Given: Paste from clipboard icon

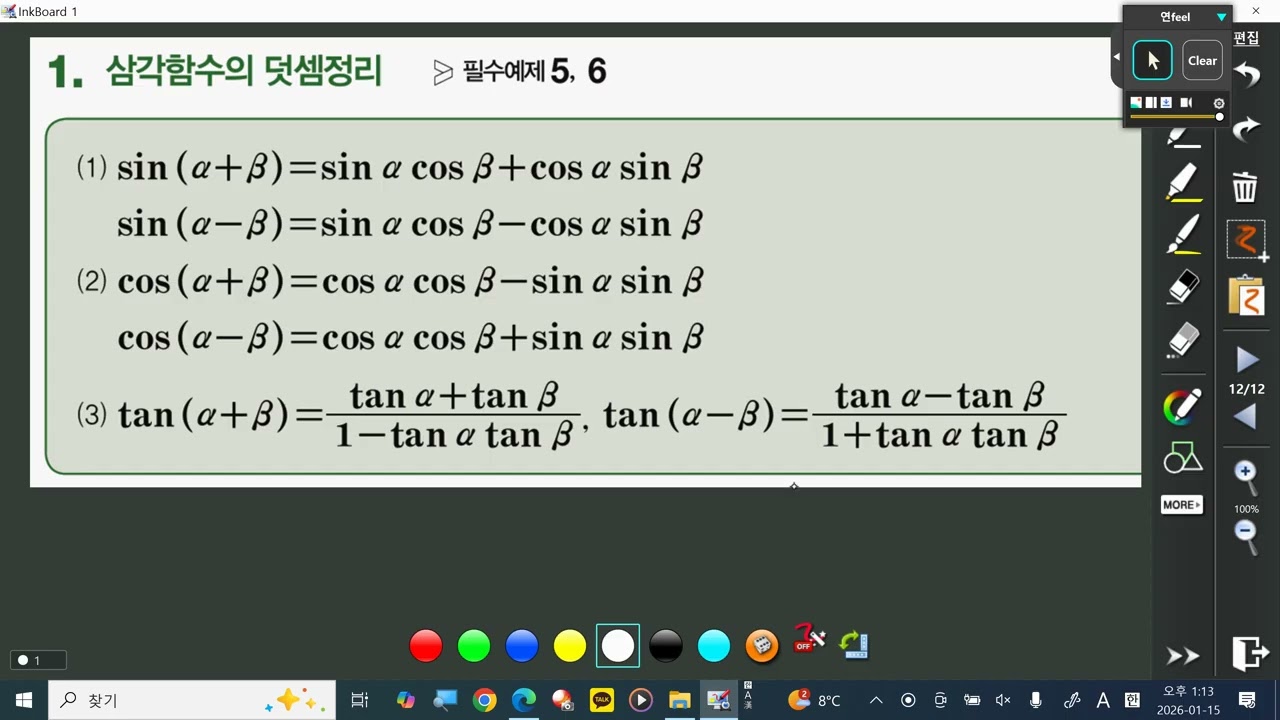Looking at the screenshot, I should point(1247,296).
